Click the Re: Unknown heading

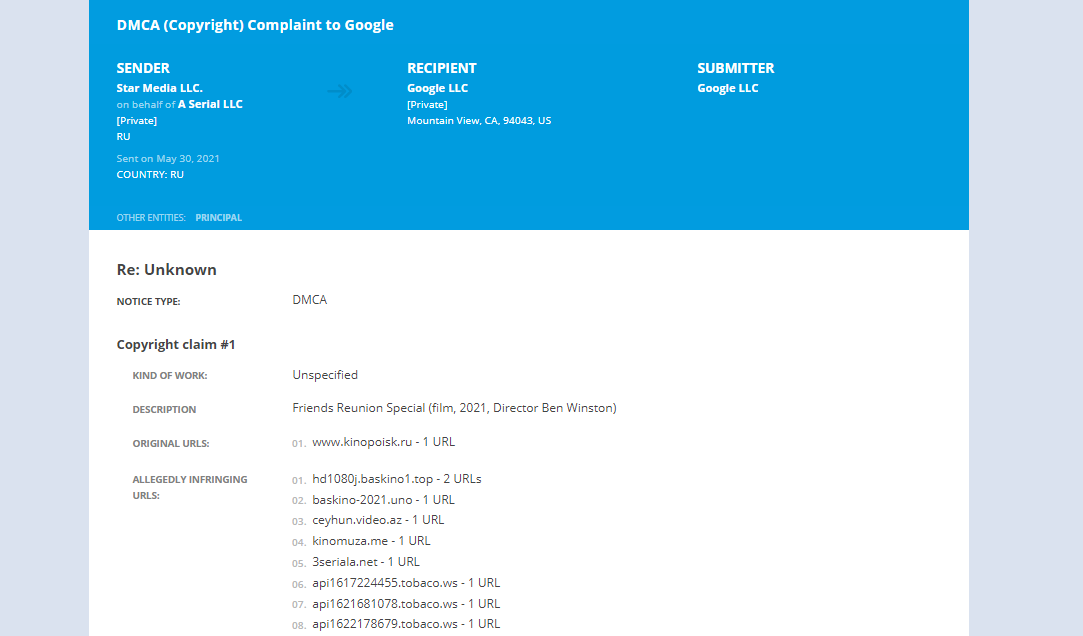pyautogui.click(x=166, y=270)
